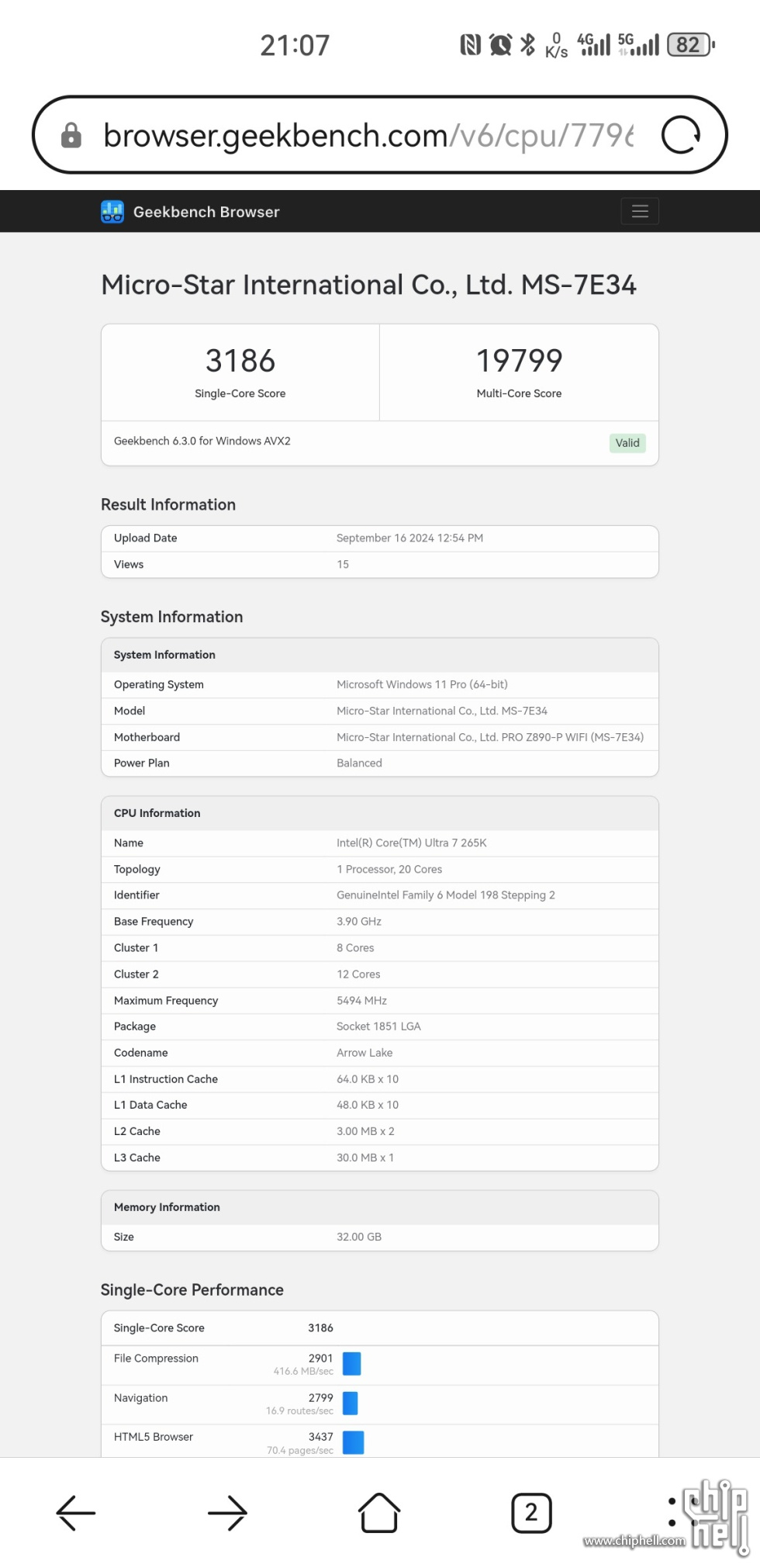Select the 3.90 GHz base frequency value
This screenshot has width=760, height=1568.
[x=359, y=922]
